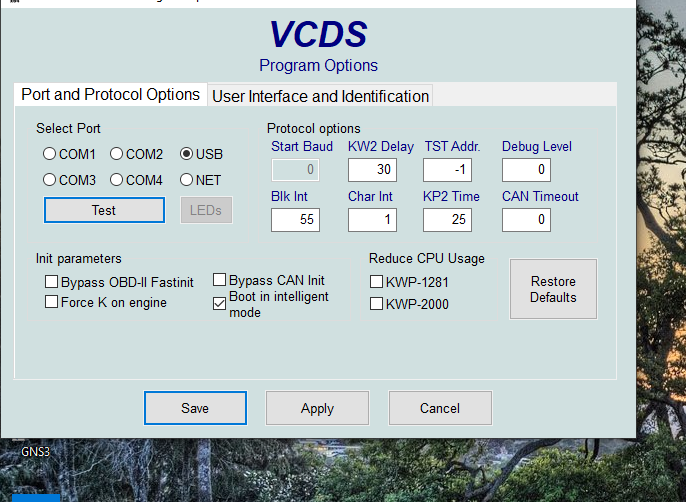The width and height of the screenshot is (686, 502).
Task: Click the Protocol options group label
Action: coord(314,128)
